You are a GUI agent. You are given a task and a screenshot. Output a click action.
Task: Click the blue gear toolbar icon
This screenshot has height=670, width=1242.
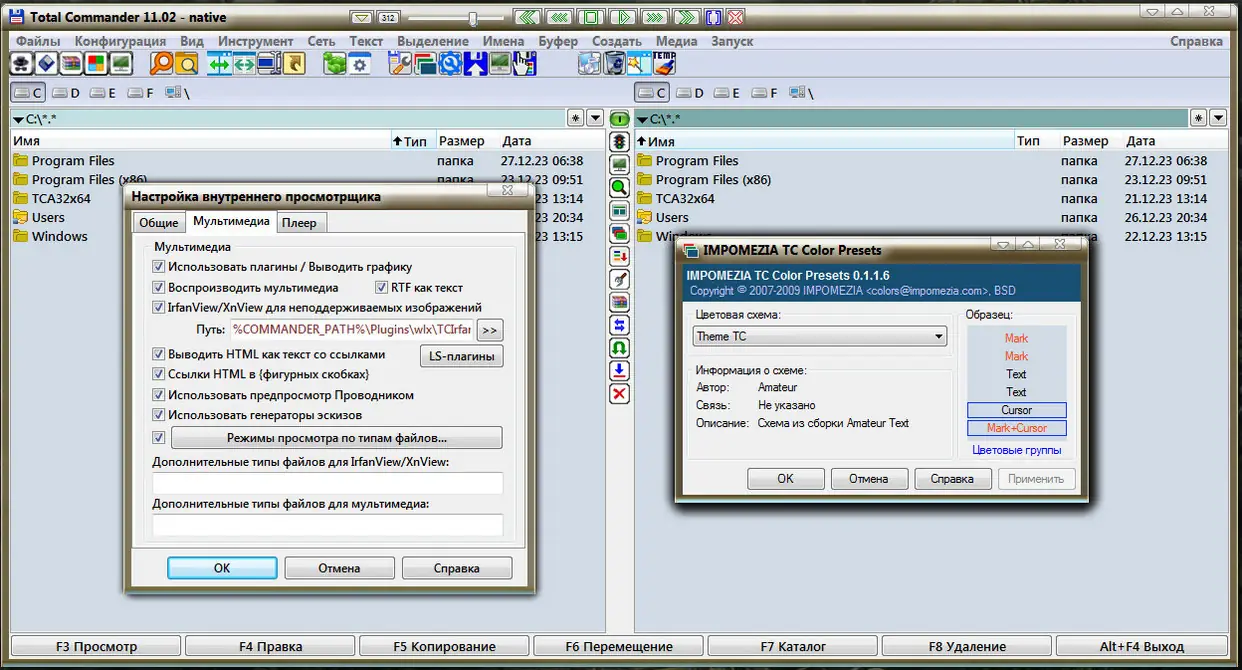coord(449,63)
